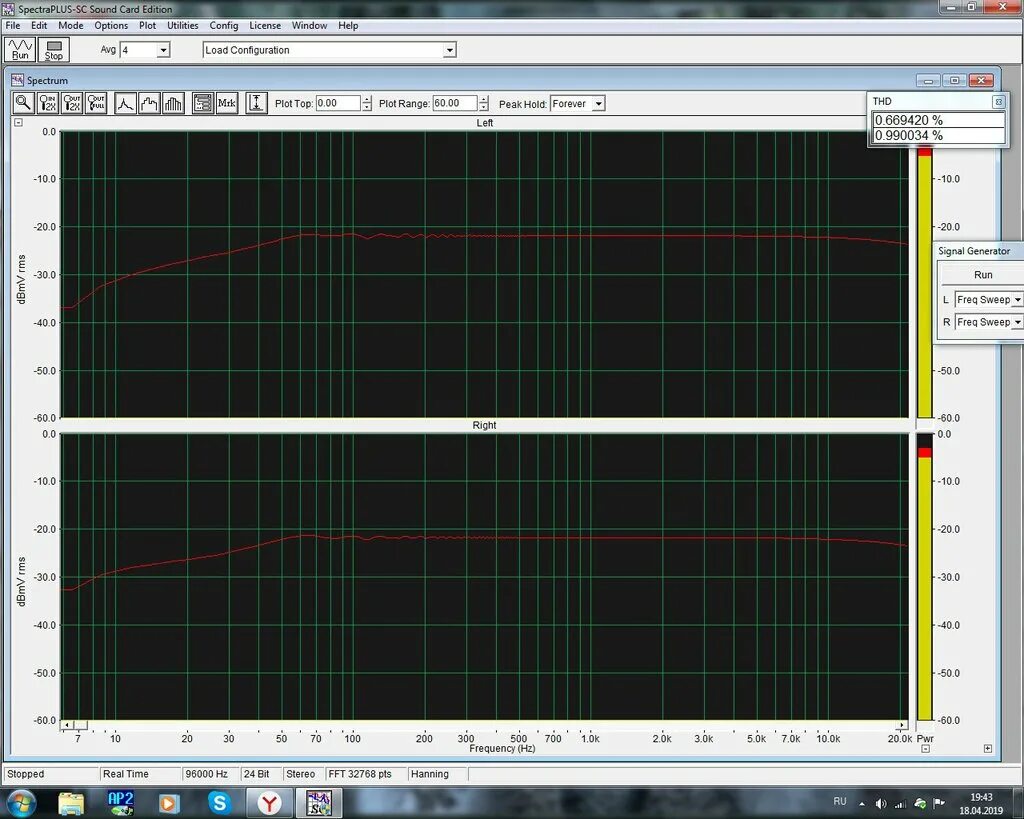Click the Plot Top spinner arrows
This screenshot has height=819, width=1024.
tap(367, 103)
